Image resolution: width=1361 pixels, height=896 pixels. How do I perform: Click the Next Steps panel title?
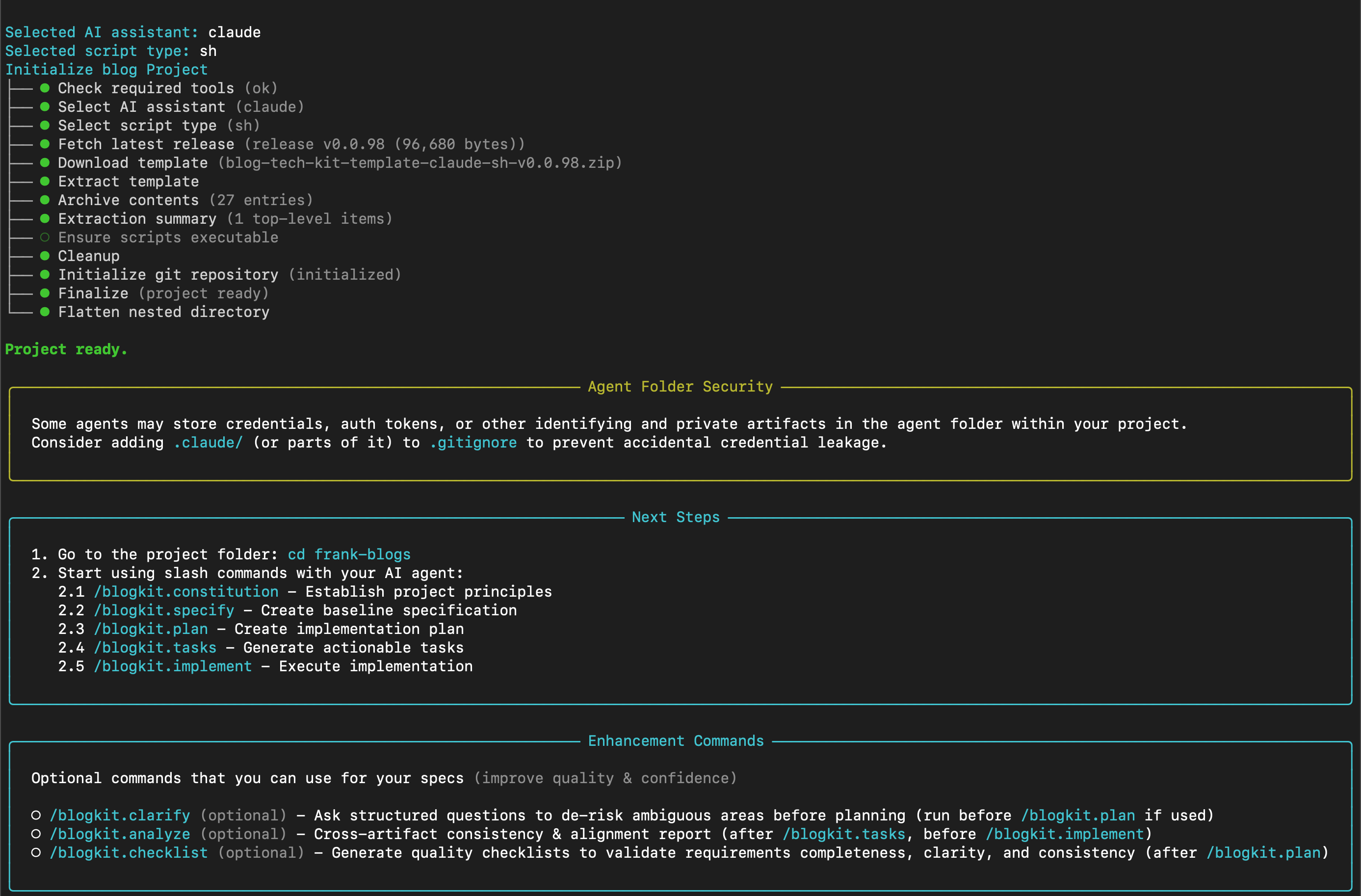click(x=676, y=517)
